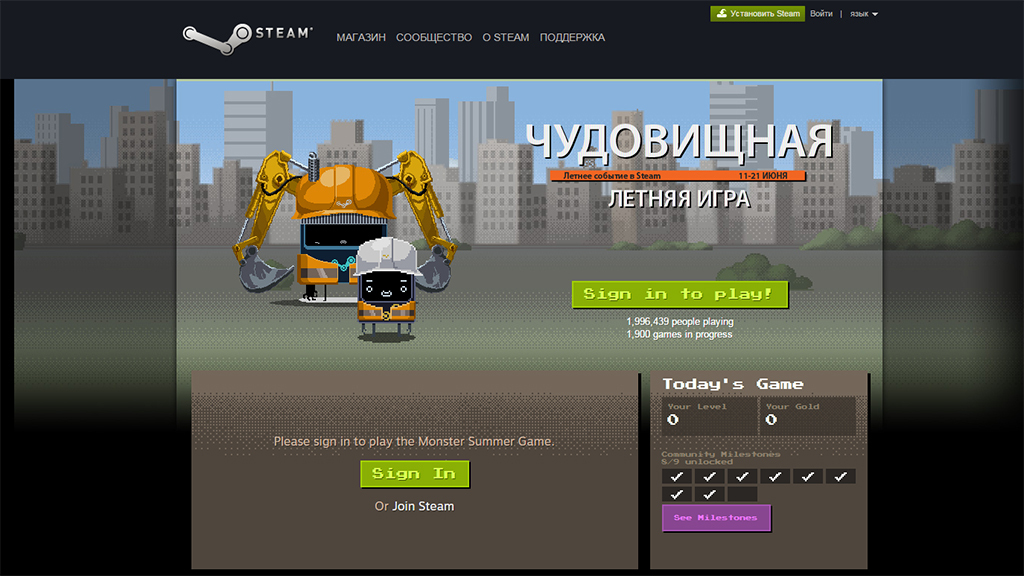The width and height of the screenshot is (1024, 576).
Task: Open the МАГАЗИН store menu
Action: click(361, 37)
